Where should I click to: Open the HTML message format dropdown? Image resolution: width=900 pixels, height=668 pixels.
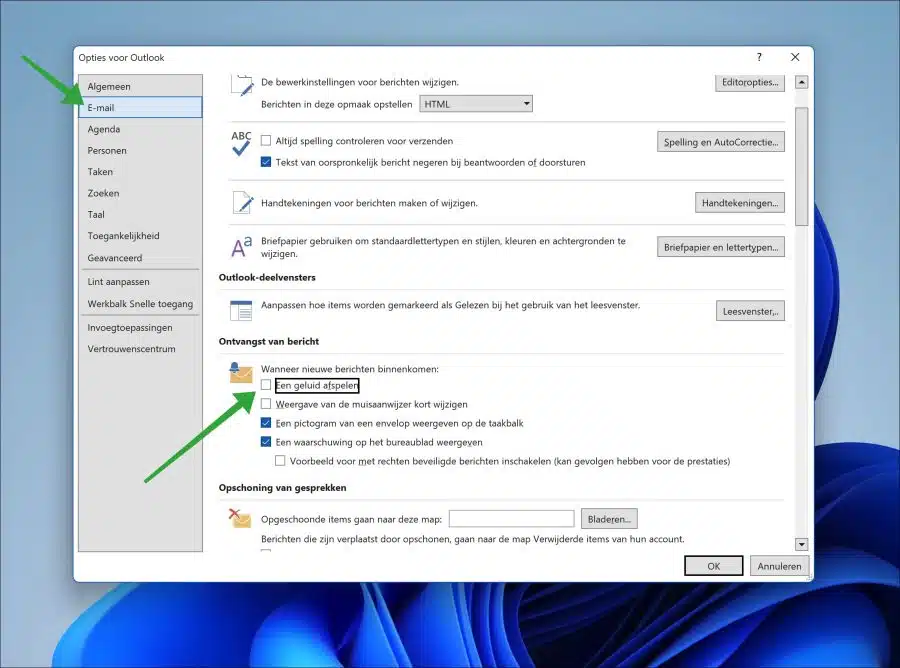coord(476,104)
